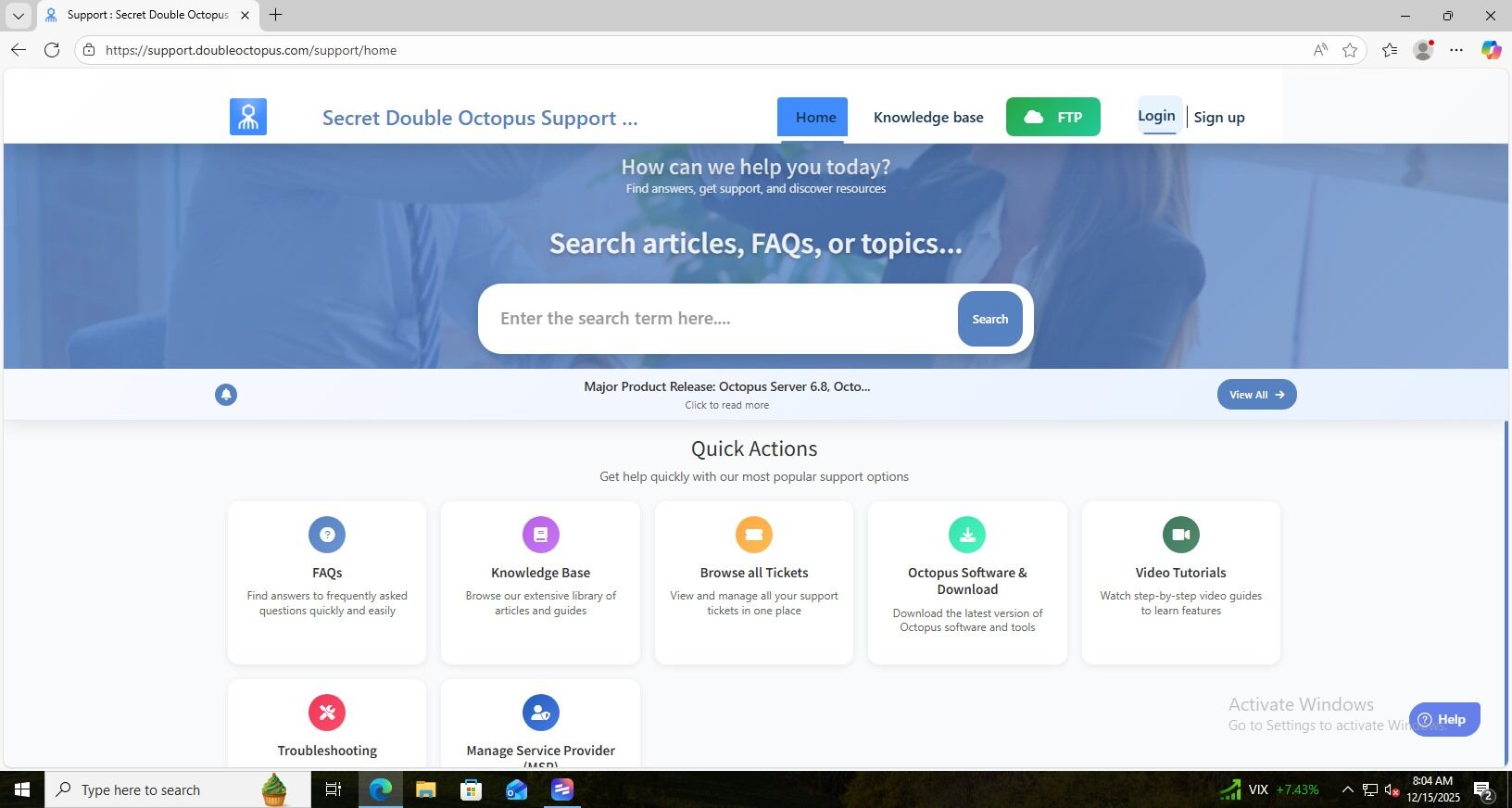Add this page to favorites with star icon
The image size is (1512, 808).
[x=1350, y=50]
